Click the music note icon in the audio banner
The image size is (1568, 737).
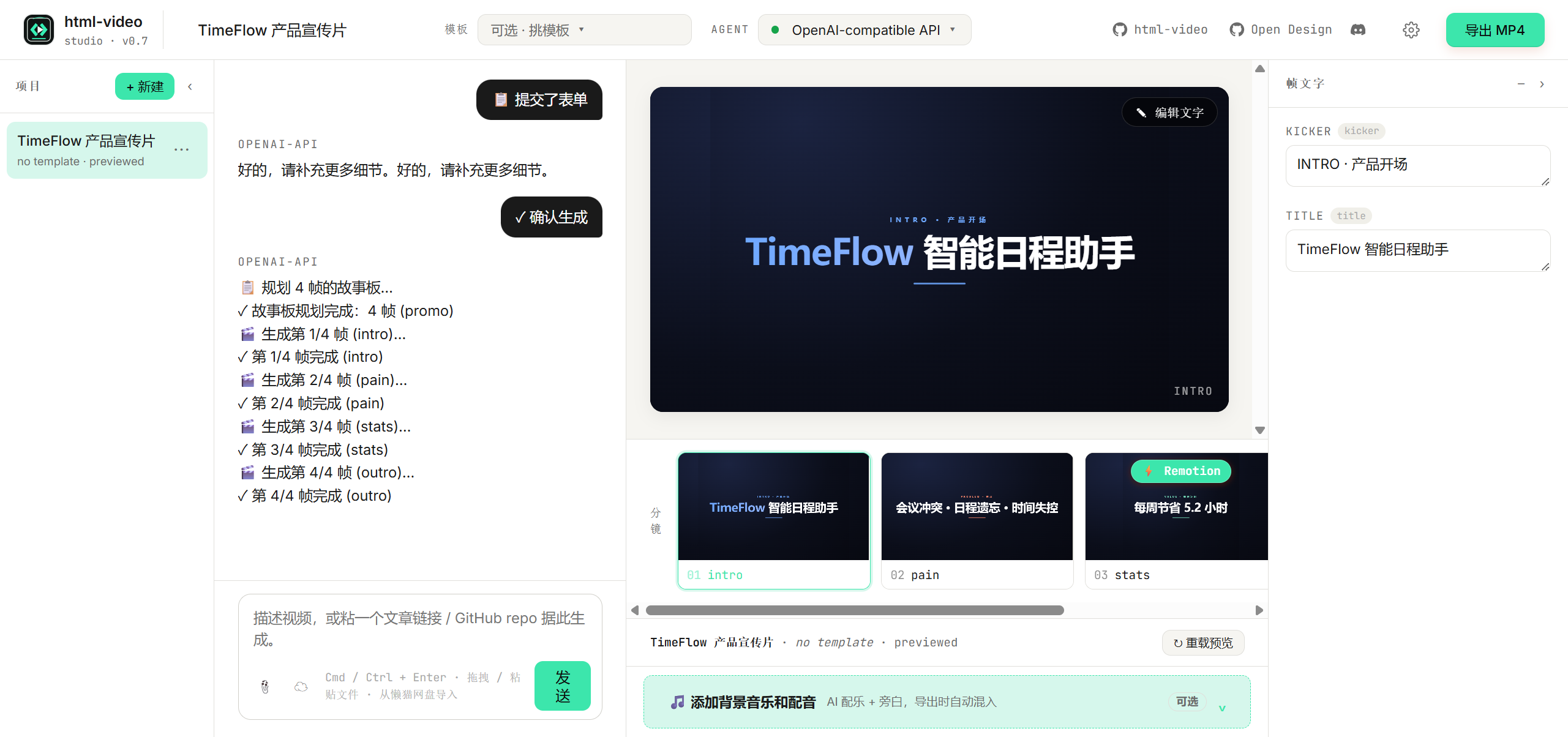click(677, 702)
